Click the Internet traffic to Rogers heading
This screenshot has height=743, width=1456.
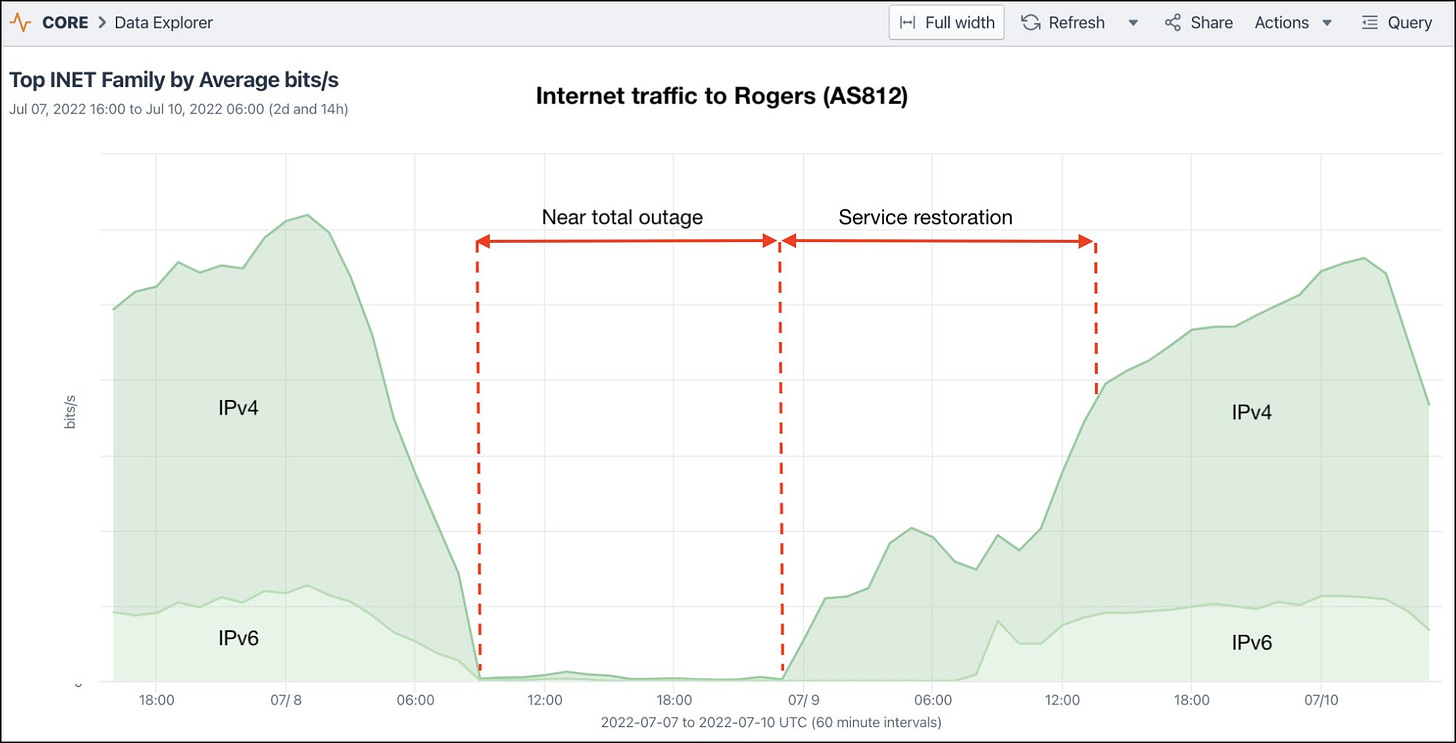click(x=721, y=96)
